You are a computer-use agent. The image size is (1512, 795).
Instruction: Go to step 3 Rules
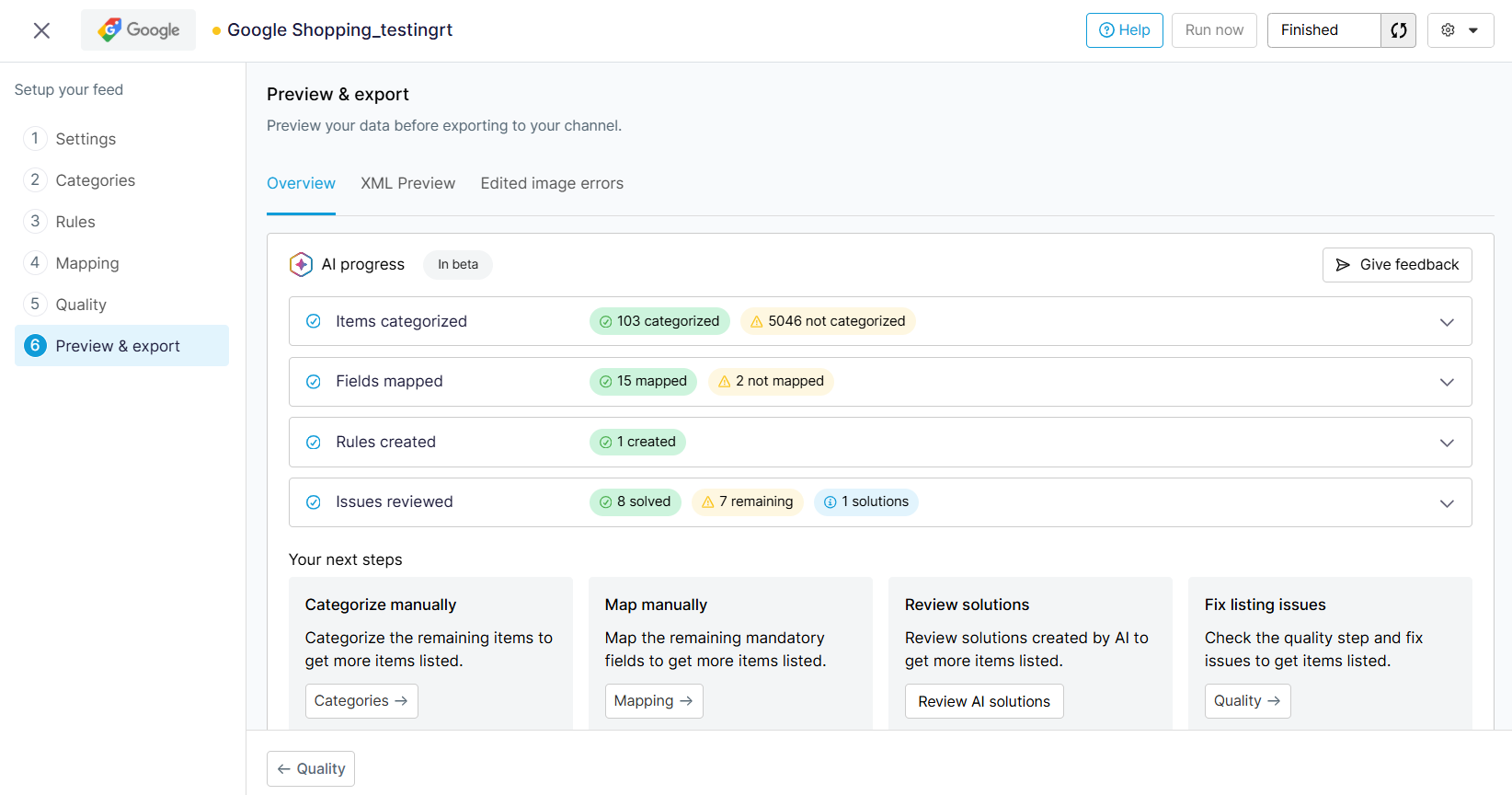tap(121, 222)
